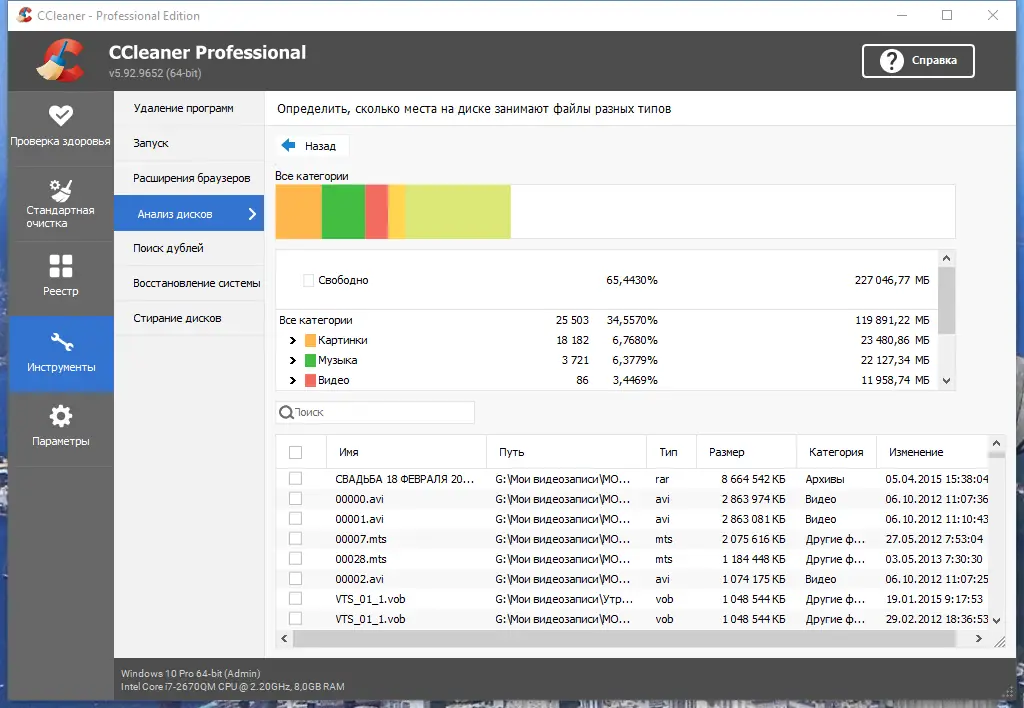Click the category list scroll-down arrow
1024x708 pixels.
tap(946, 381)
